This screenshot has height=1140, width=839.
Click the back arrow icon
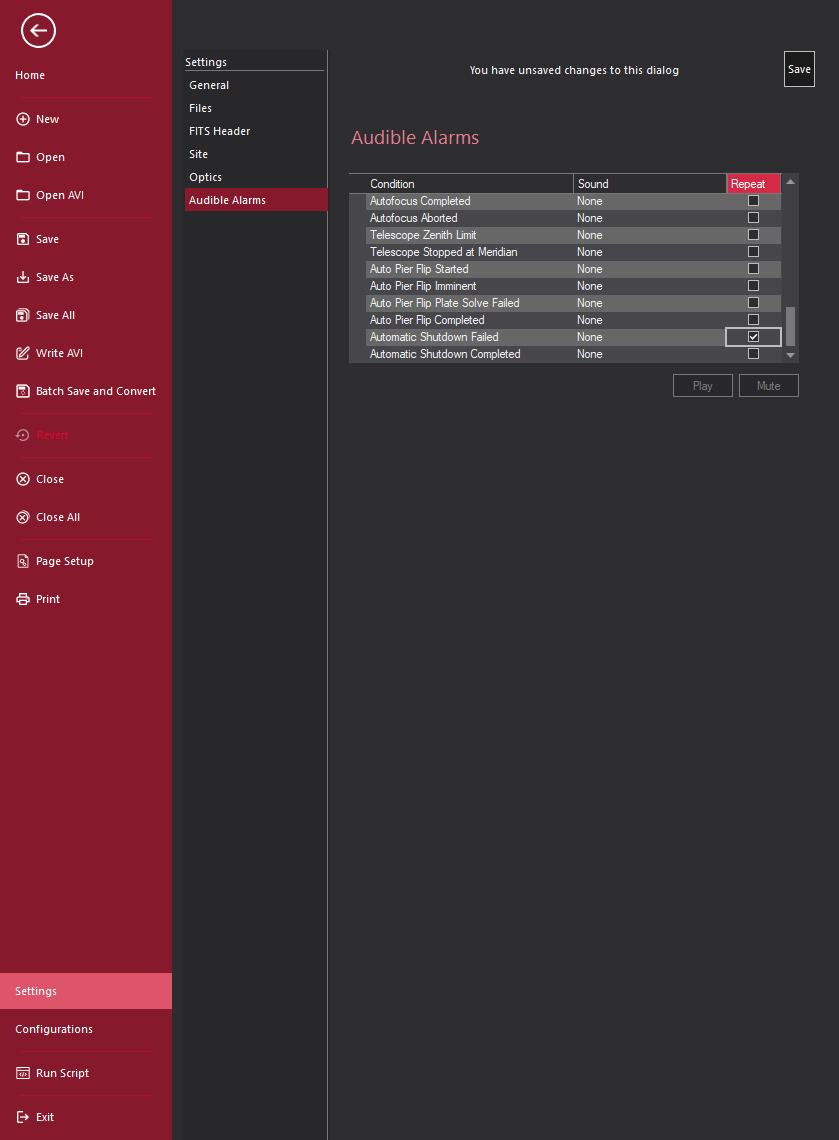pyautogui.click(x=38, y=31)
